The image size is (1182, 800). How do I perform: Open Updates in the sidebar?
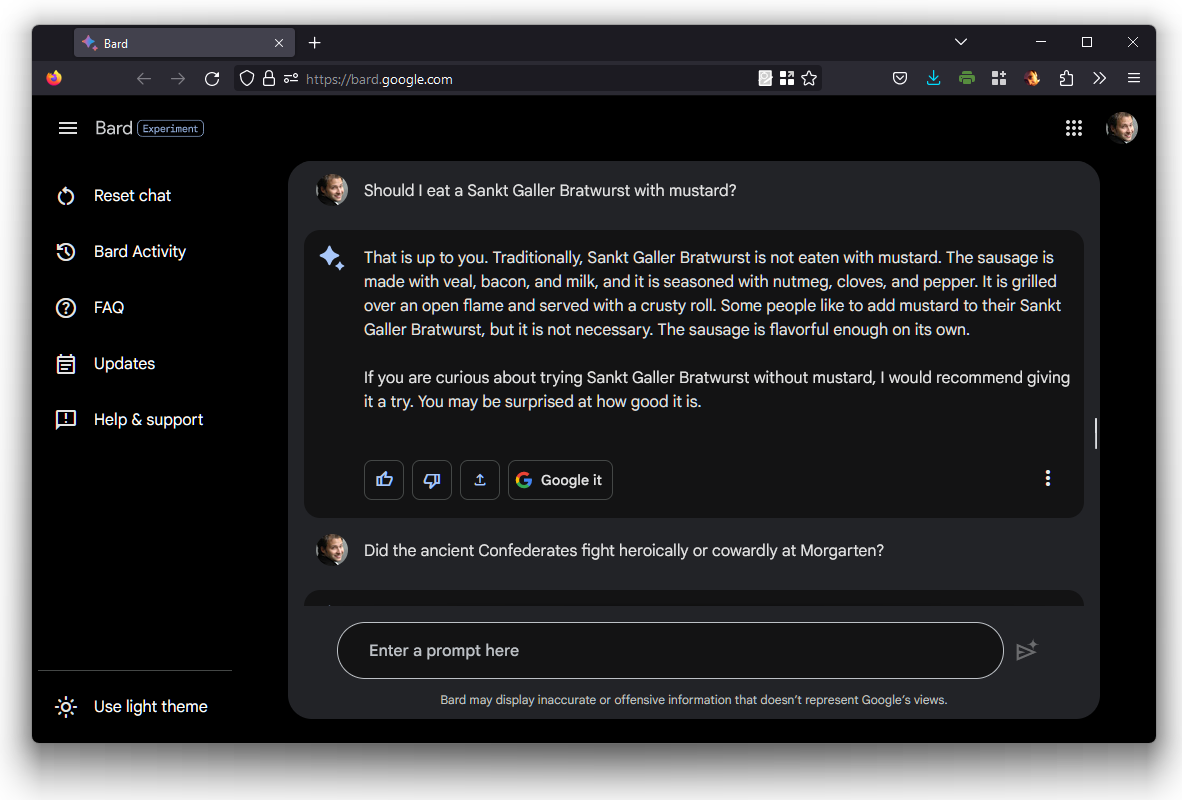click(x=105, y=363)
